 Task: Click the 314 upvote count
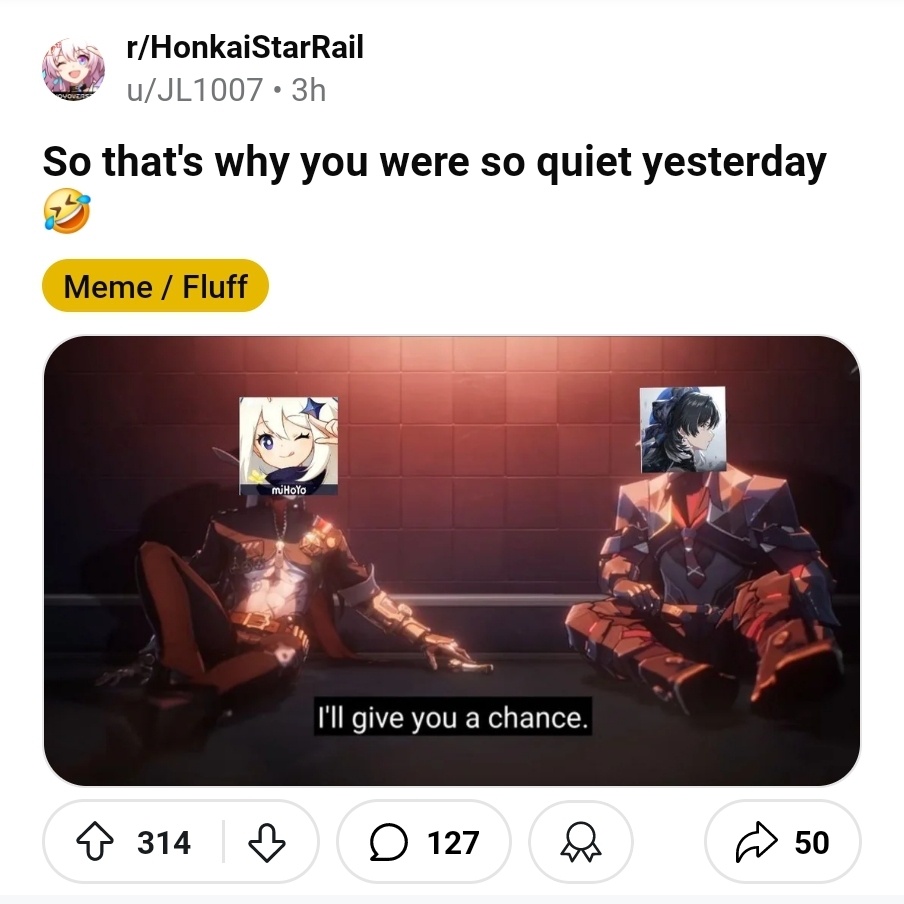coord(164,842)
